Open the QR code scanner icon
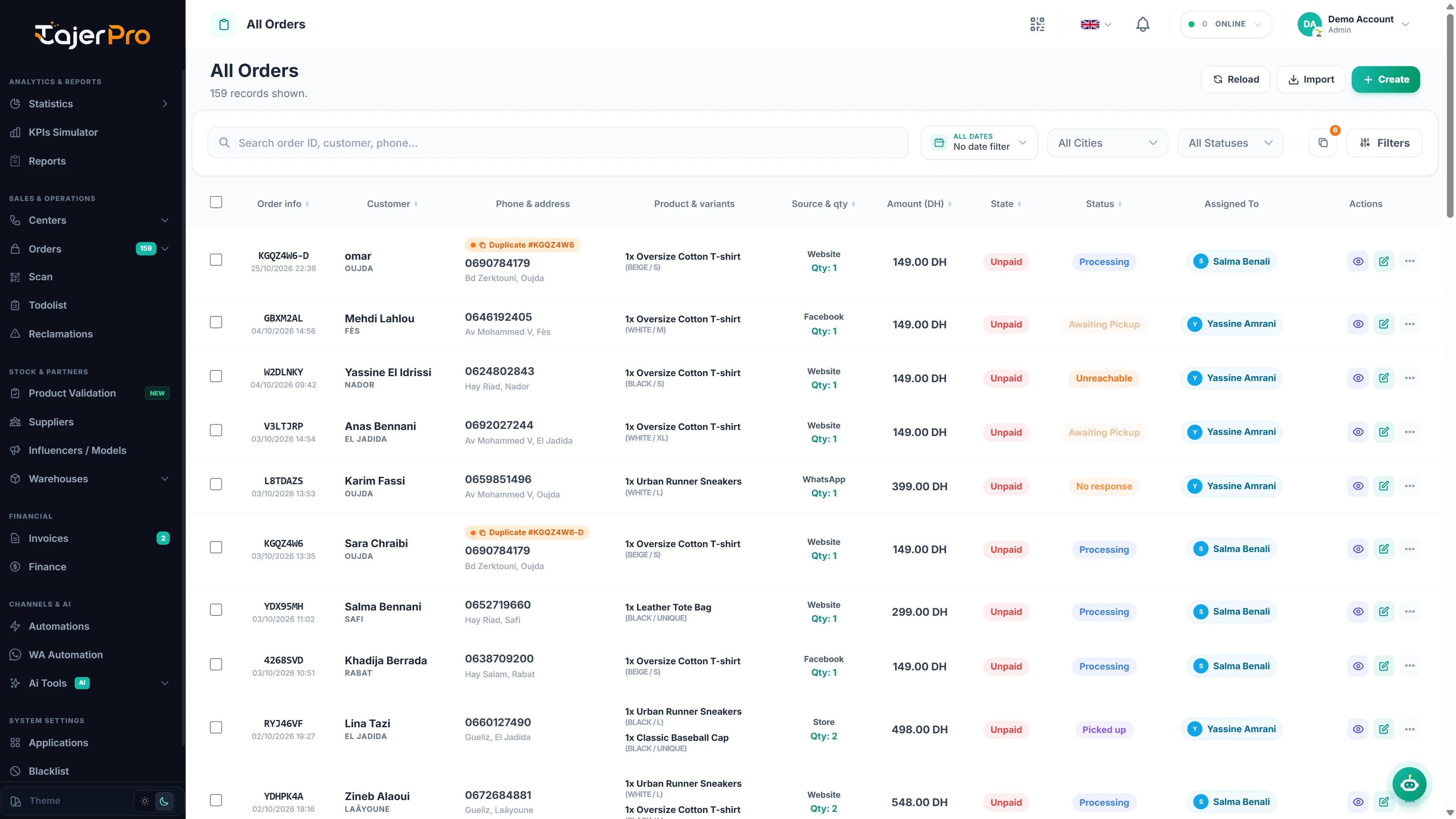This screenshot has height=819, width=1456. tap(1037, 24)
